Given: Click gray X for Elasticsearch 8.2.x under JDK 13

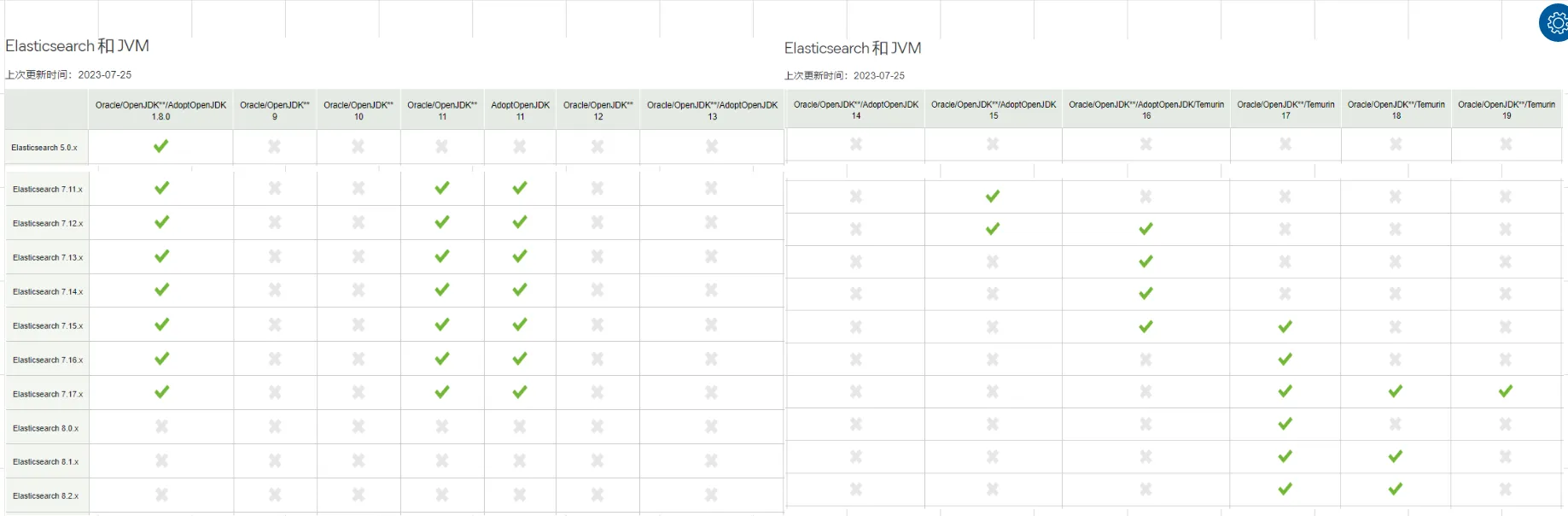Looking at the screenshot, I should pos(711,495).
